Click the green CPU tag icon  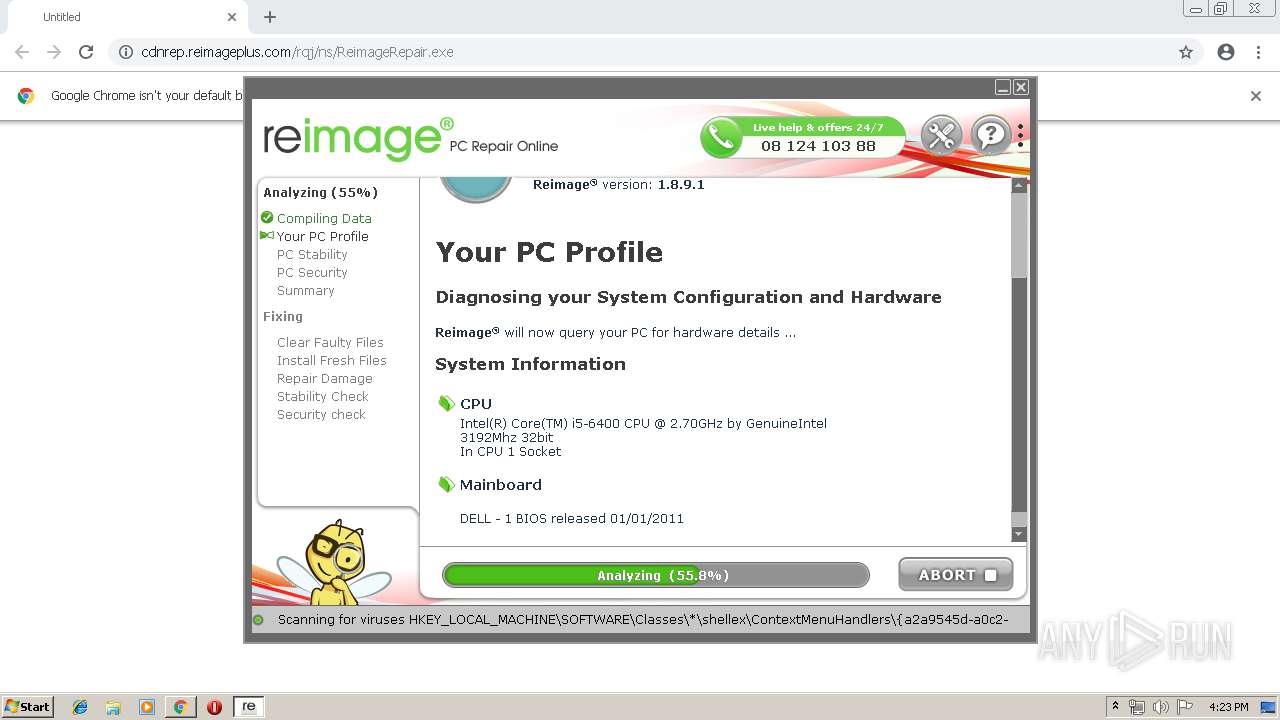point(446,404)
